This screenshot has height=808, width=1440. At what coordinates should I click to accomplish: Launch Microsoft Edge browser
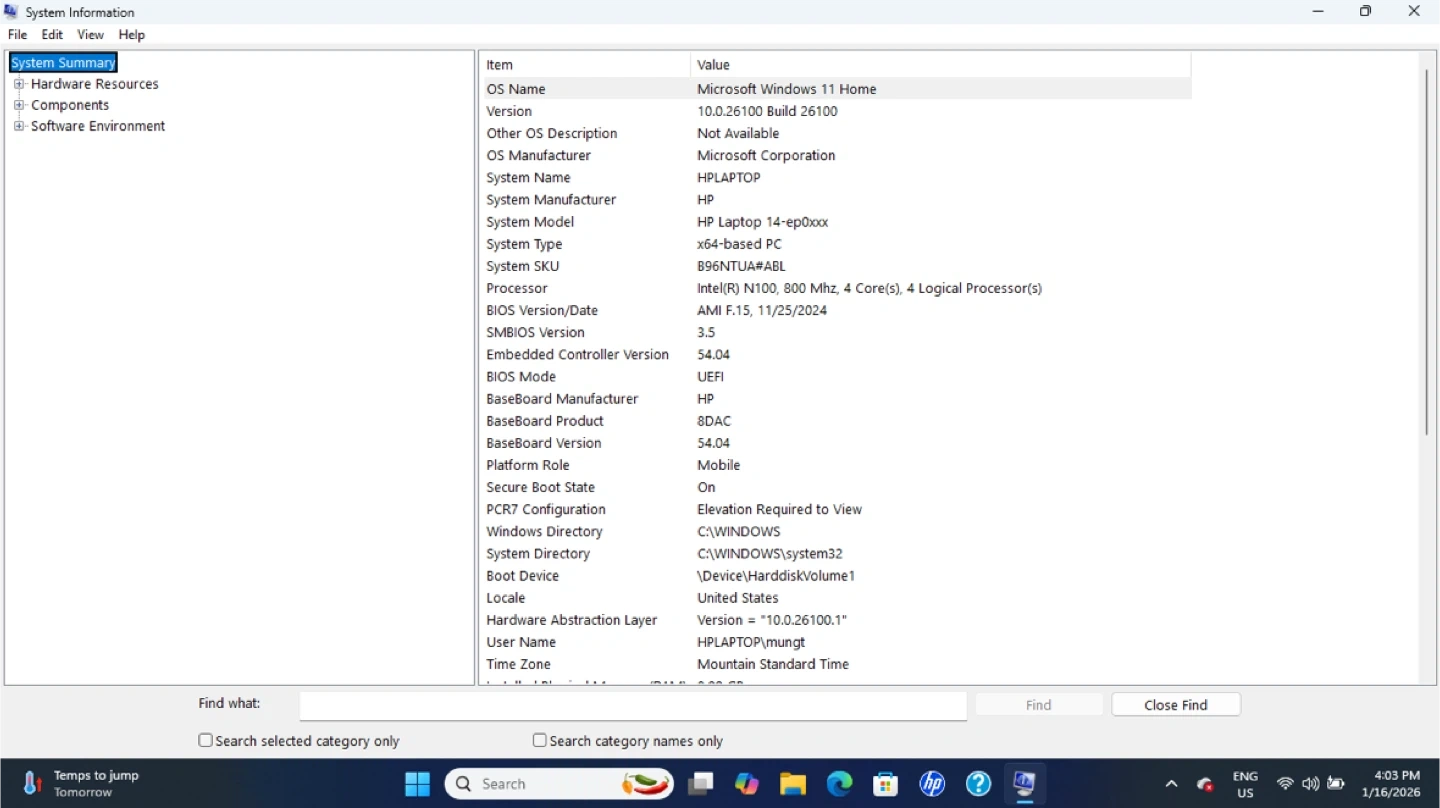coord(839,784)
